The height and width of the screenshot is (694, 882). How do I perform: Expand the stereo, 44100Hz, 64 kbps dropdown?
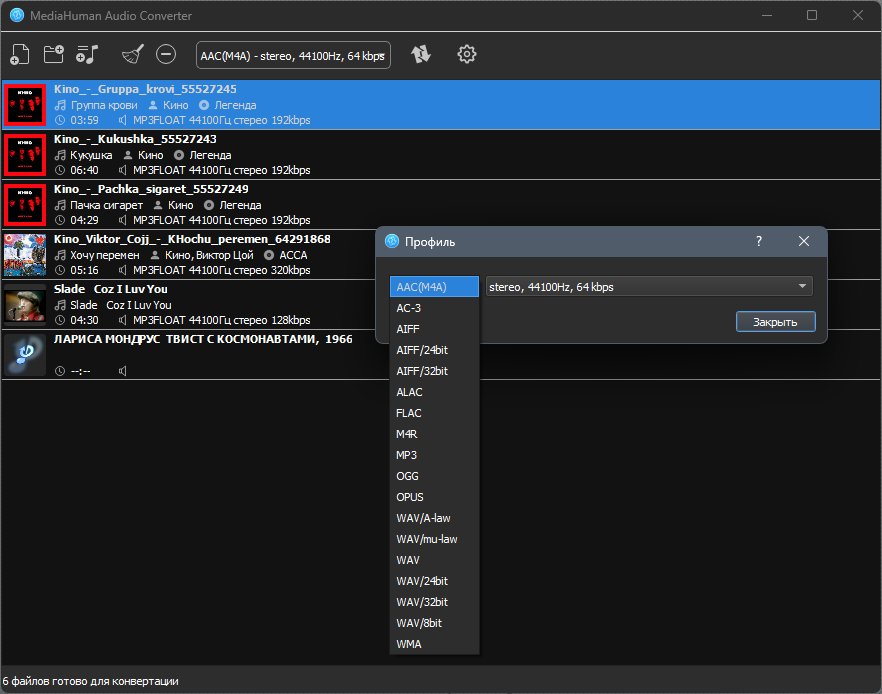pyautogui.click(x=649, y=286)
